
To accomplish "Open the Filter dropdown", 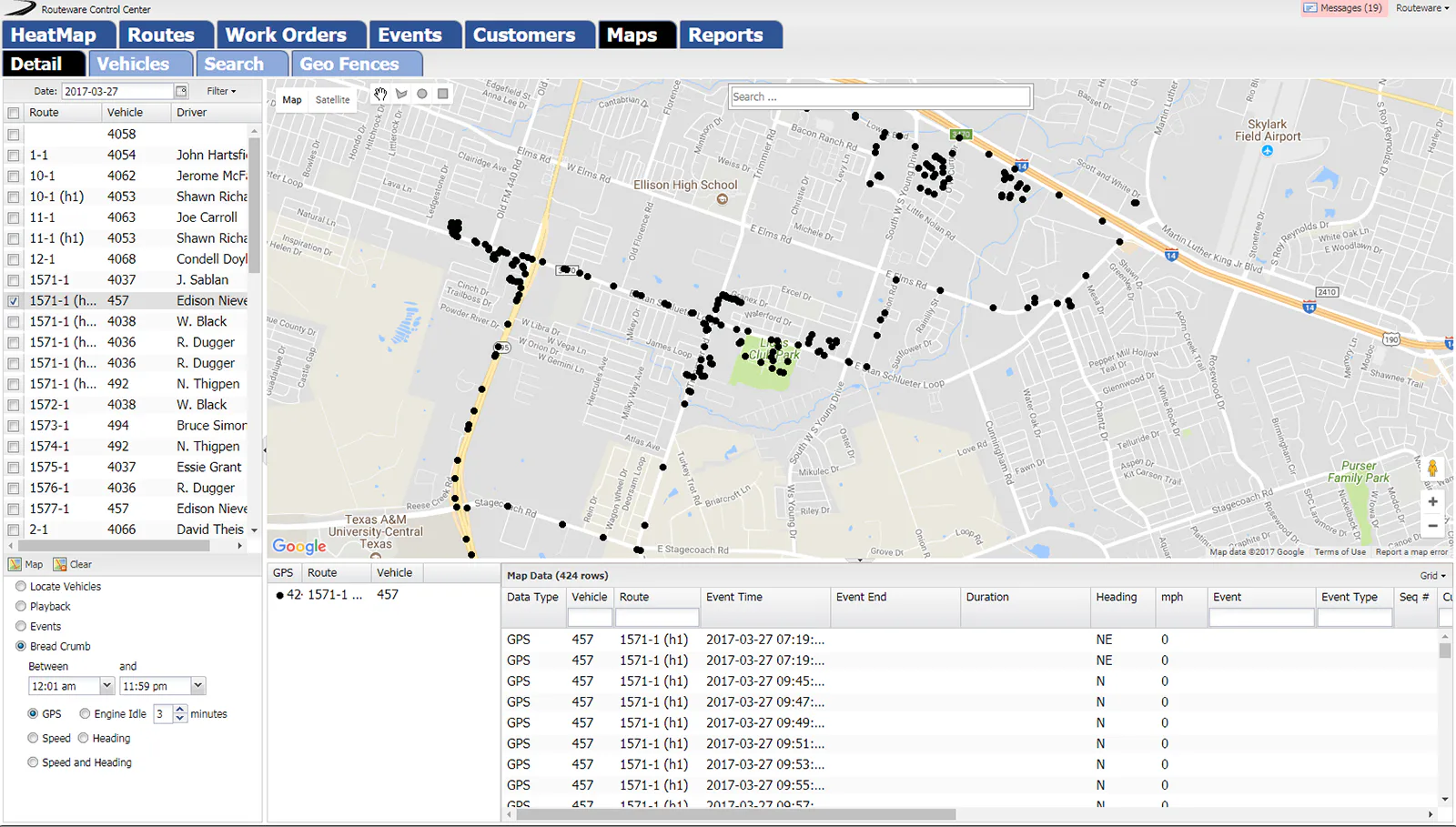I will click(221, 91).
